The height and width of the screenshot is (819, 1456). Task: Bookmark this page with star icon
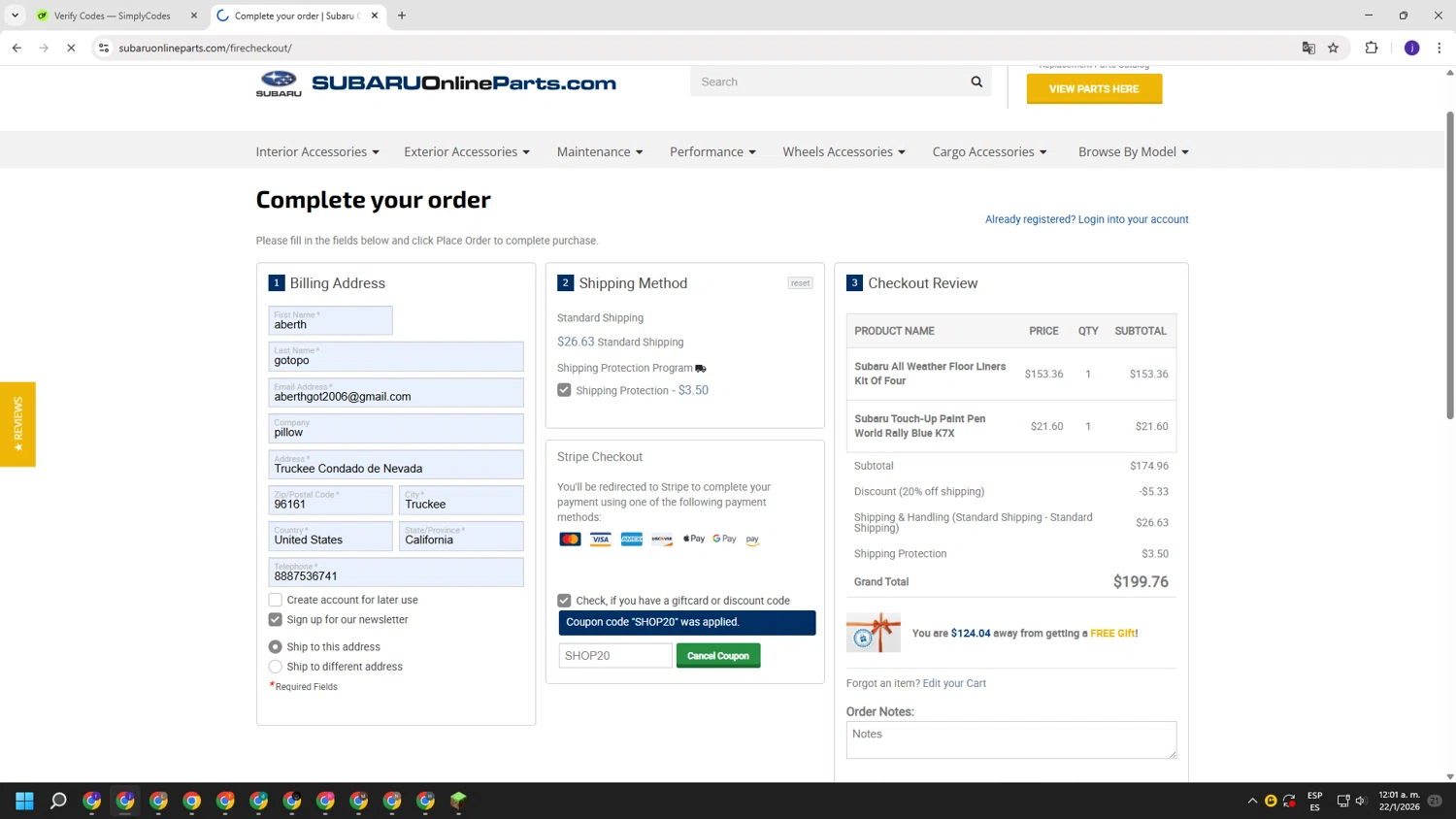[1333, 48]
